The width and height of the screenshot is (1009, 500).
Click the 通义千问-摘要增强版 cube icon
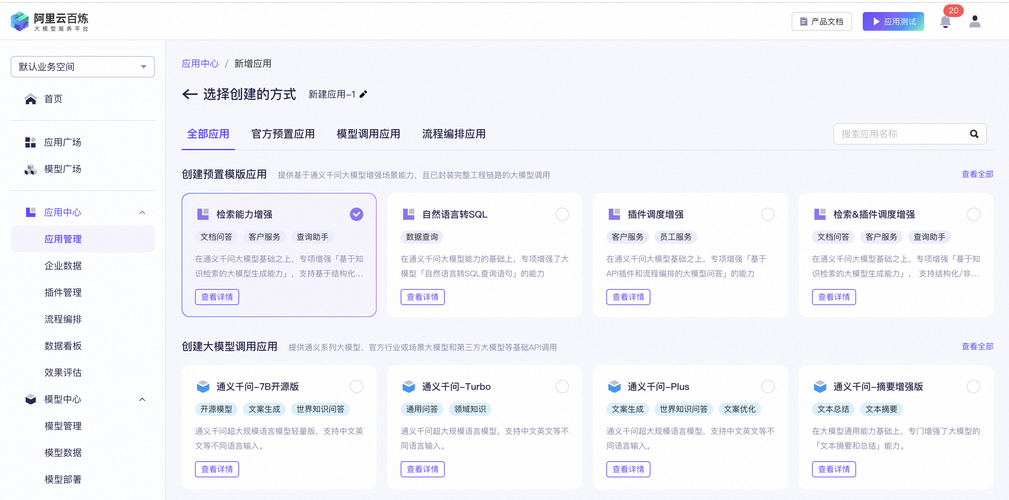point(820,387)
